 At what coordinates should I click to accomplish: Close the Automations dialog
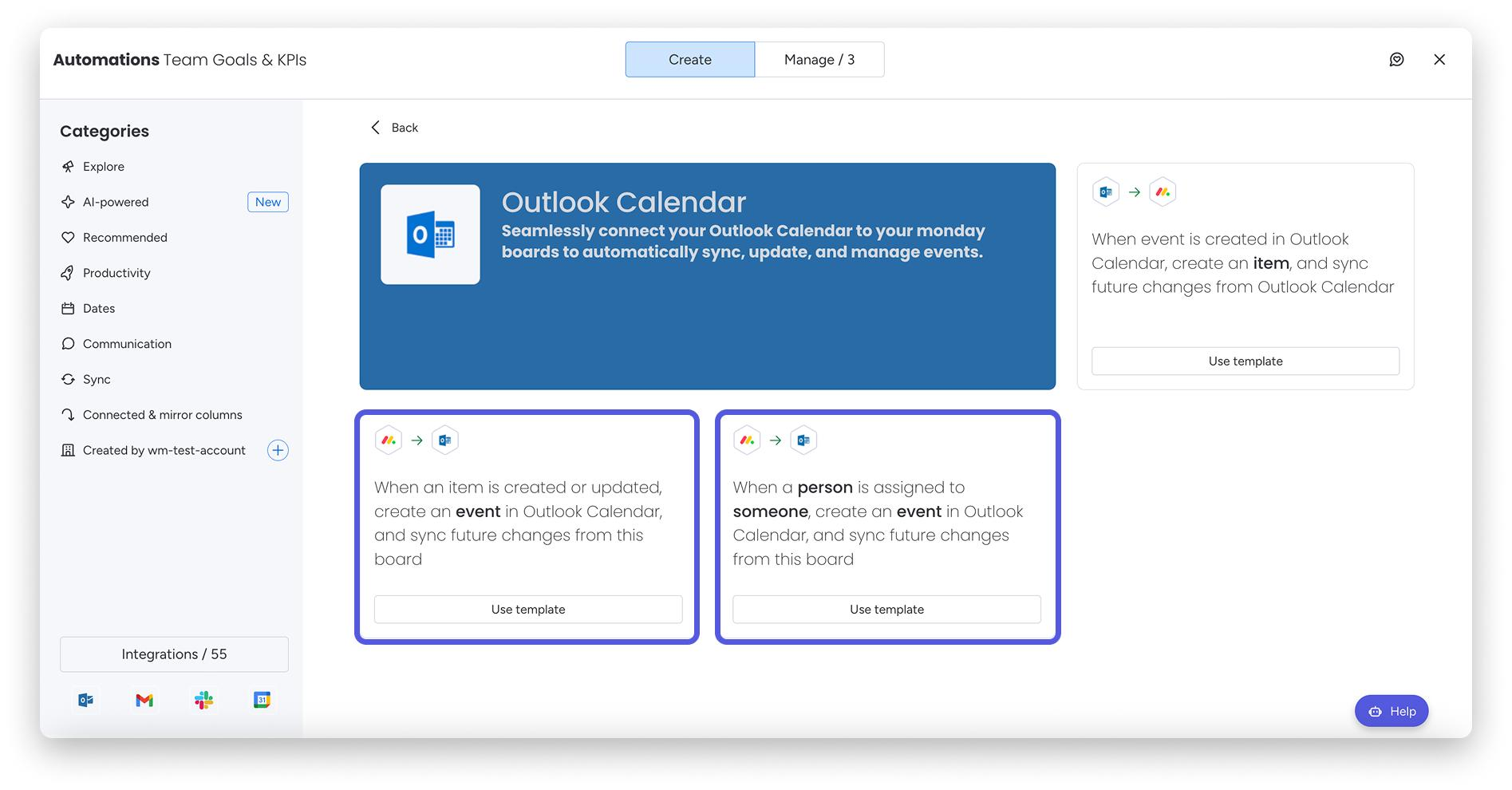pos(1439,60)
